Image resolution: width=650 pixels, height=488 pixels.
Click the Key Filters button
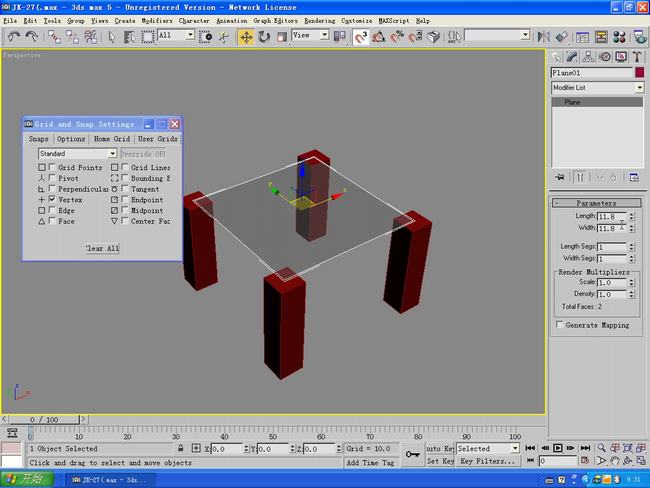[x=488, y=461]
